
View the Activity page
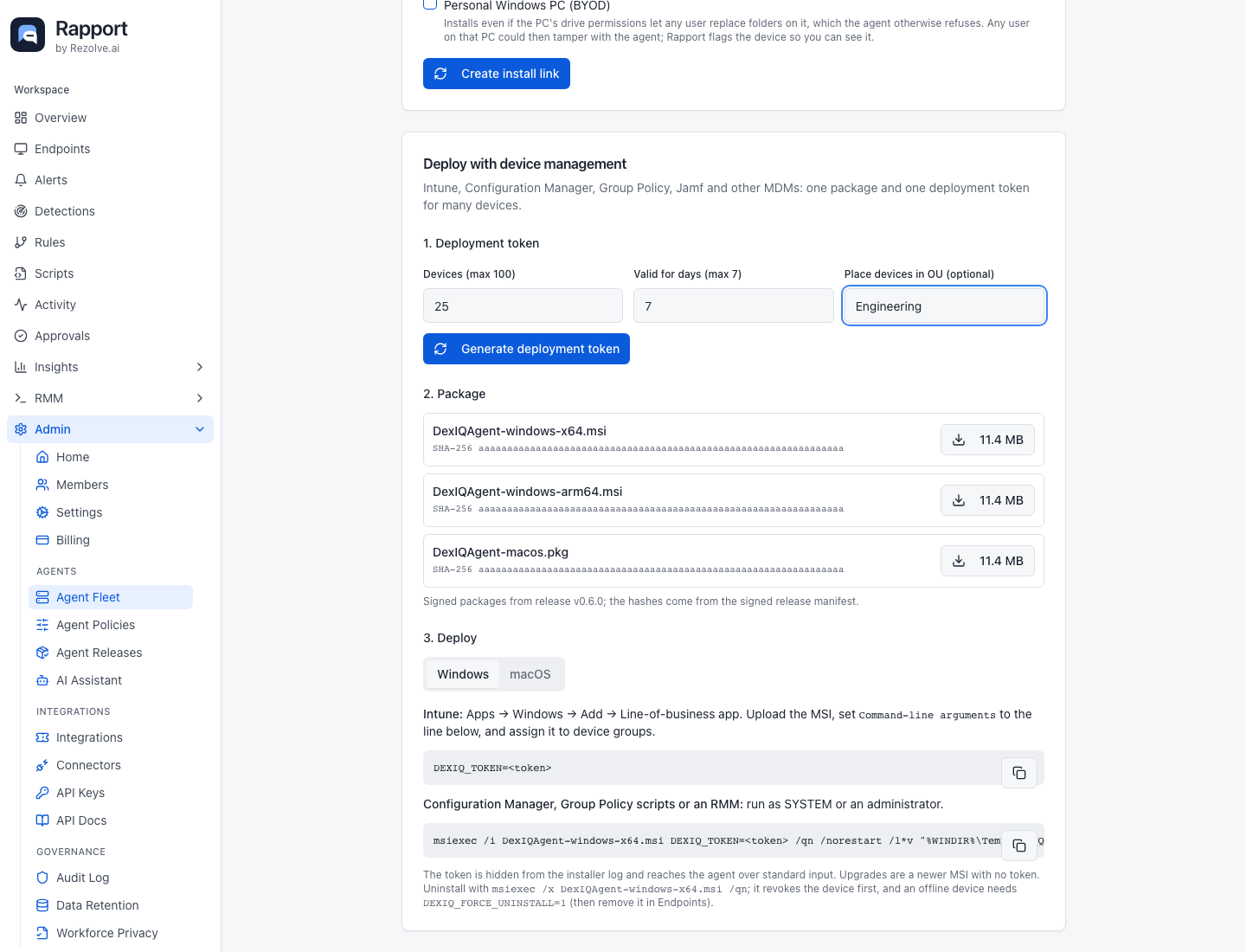(110, 305)
